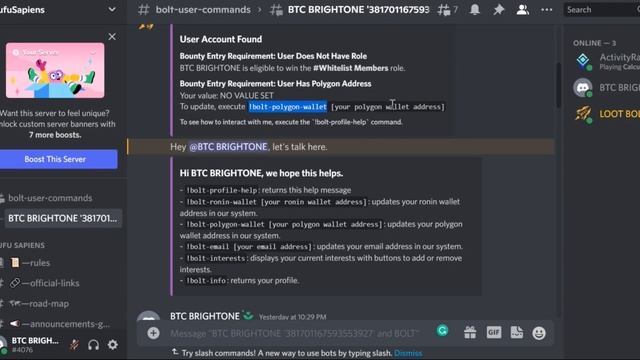Click the highlighted !bolt-polygon-wallet command

(288, 107)
